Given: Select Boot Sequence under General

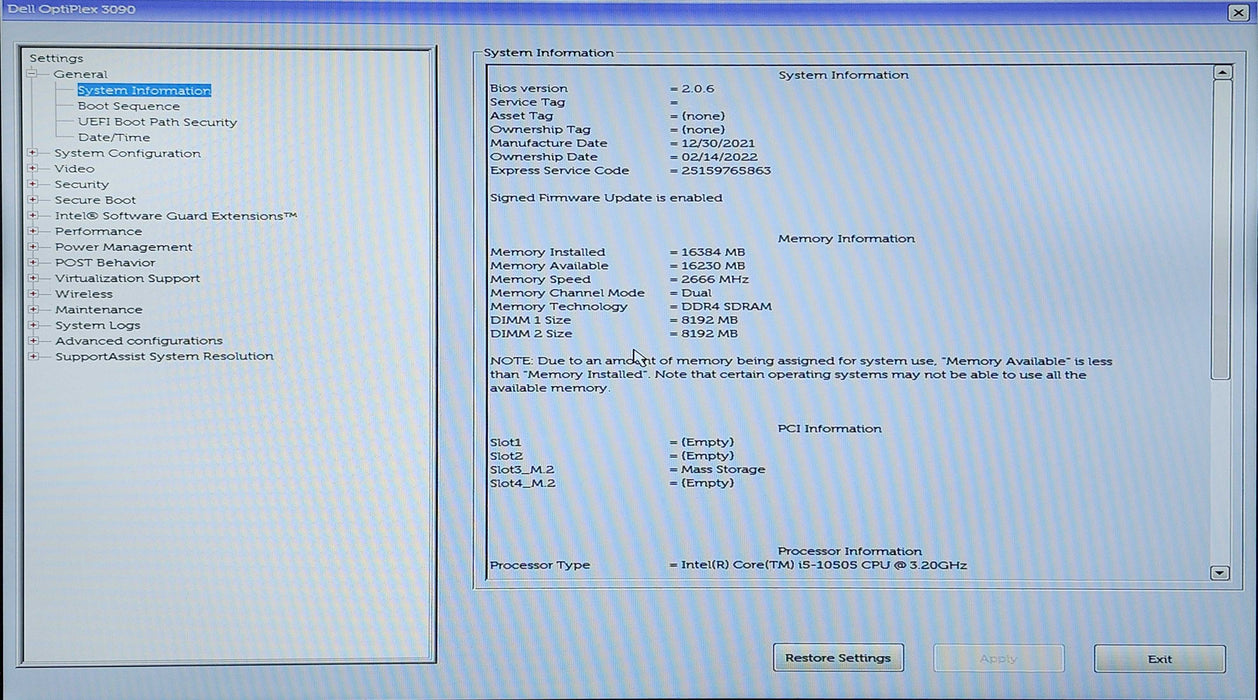Looking at the screenshot, I should point(129,106).
